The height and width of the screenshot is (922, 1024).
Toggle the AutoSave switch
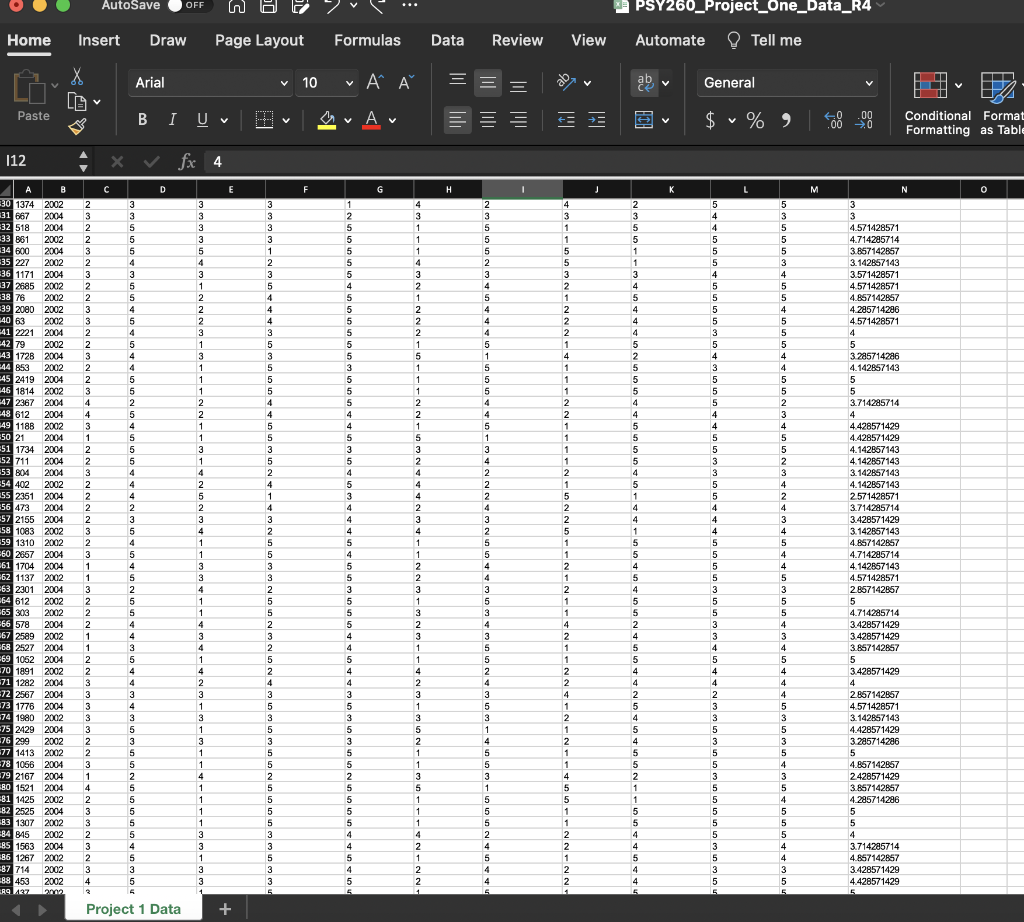click(189, 5)
